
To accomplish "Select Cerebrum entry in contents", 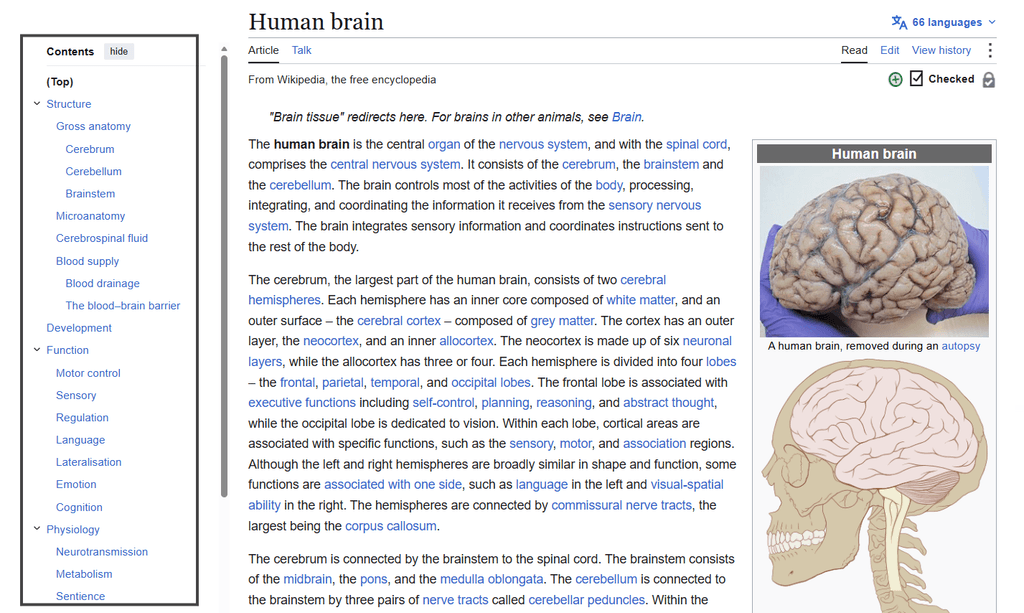I will click(x=90, y=149).
